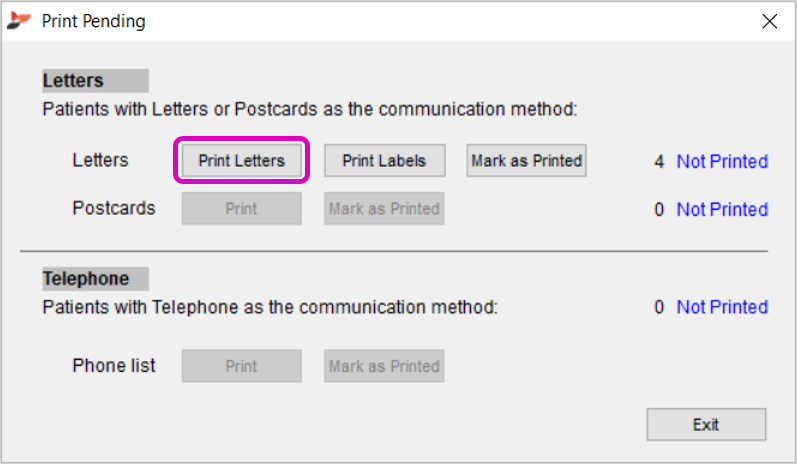
Task: Click Mark as Printed in Postcards row
Action: click(x=384, y=208)
